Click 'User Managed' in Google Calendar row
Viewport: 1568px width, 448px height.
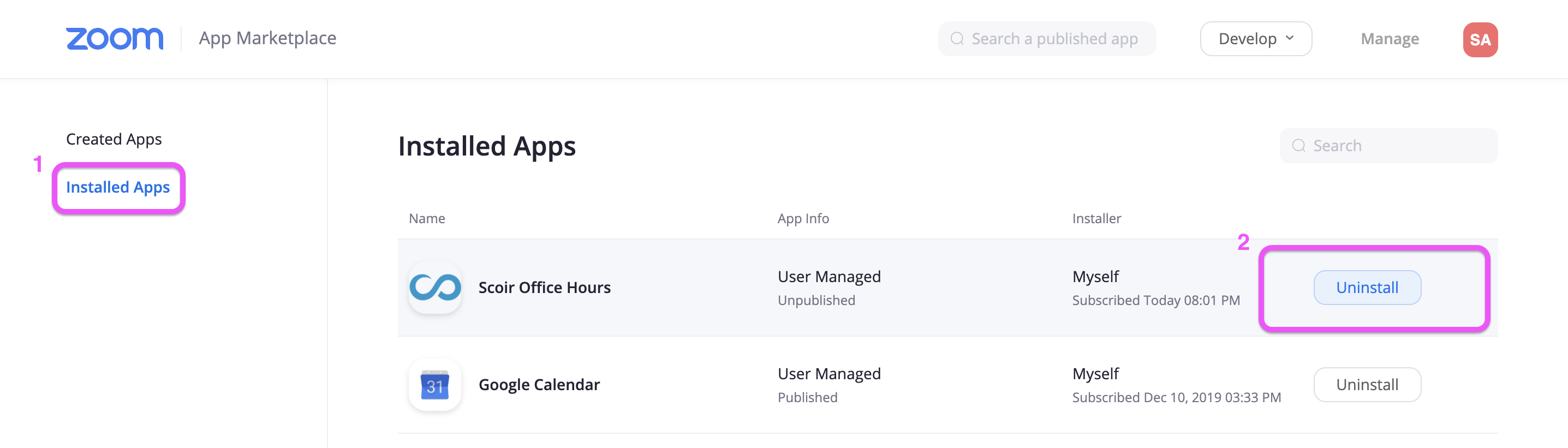click(x=829, y=374)
